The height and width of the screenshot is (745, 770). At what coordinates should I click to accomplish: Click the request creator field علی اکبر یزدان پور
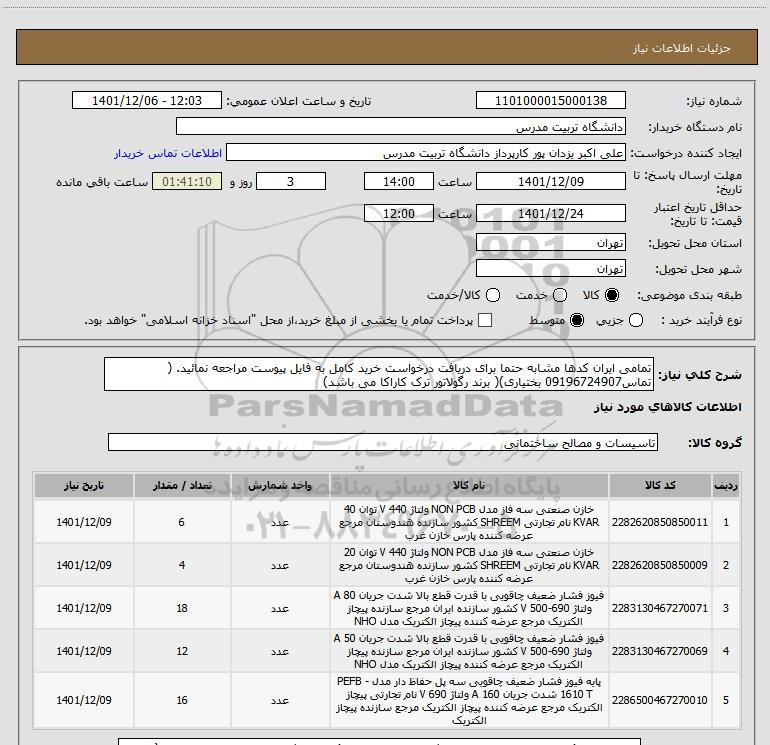click(425, 153)
